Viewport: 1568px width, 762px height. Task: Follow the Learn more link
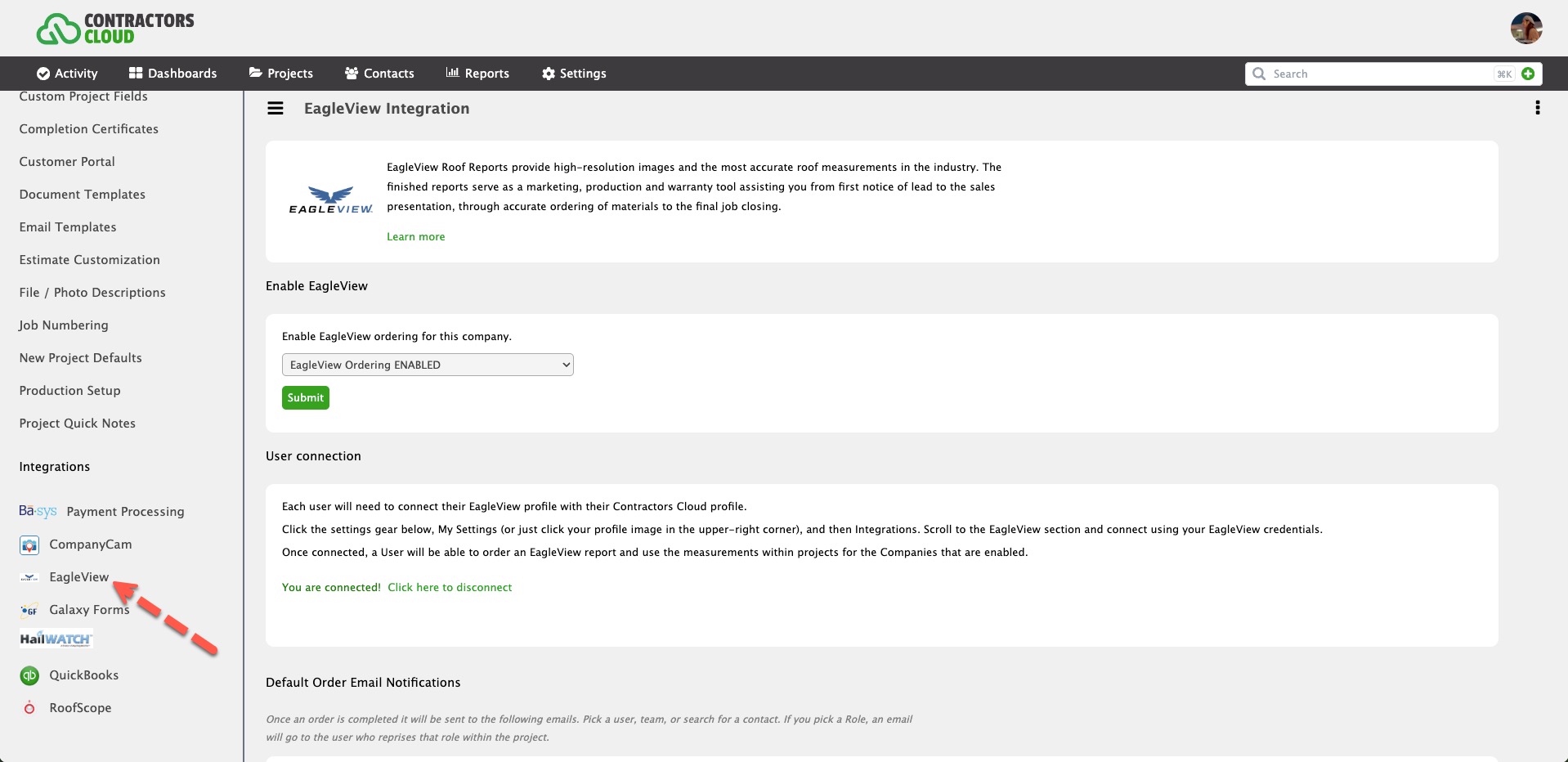point(416,236)
